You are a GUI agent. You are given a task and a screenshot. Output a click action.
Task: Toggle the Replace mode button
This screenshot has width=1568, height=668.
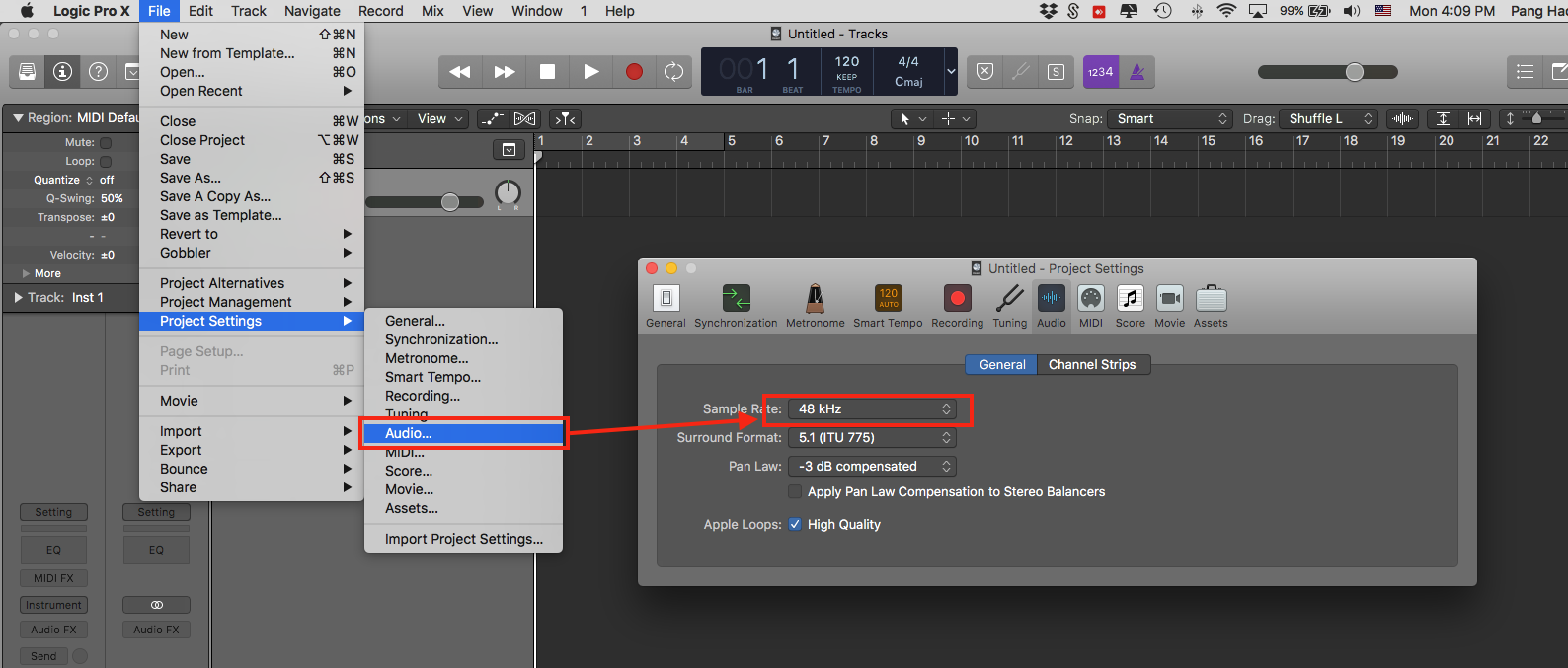[x=984, y=71]
